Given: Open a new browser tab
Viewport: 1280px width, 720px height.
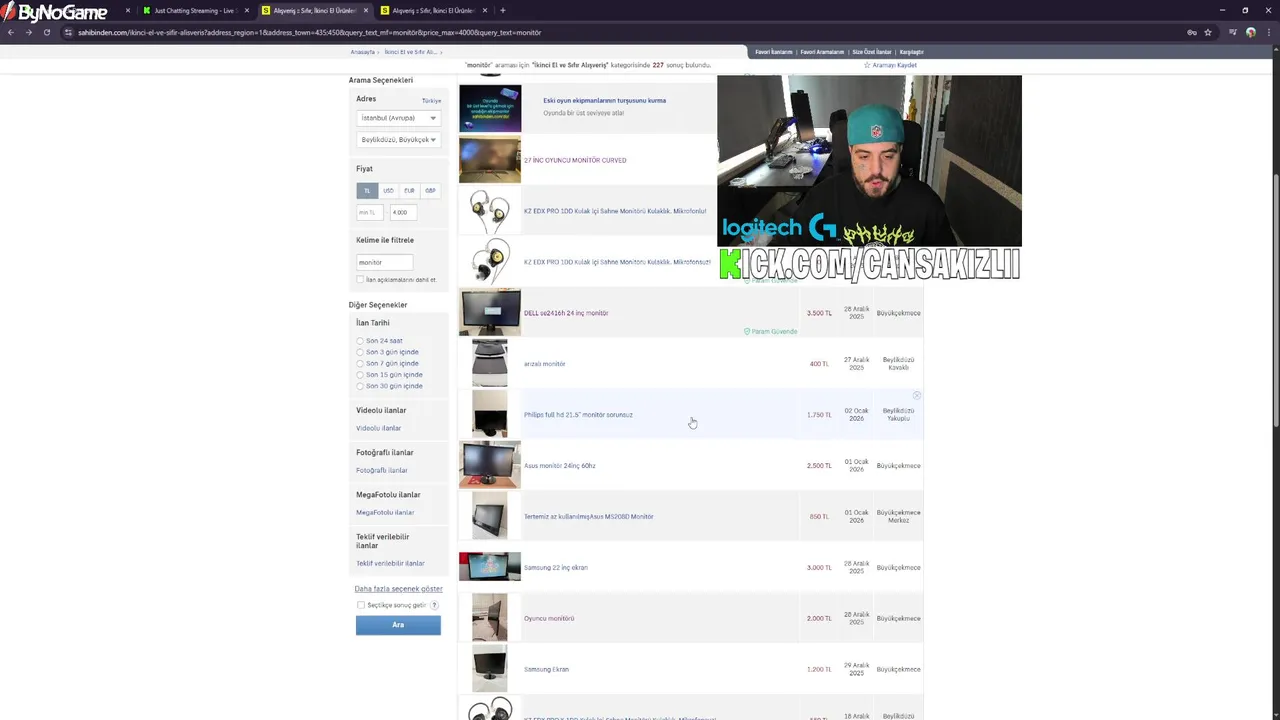Looking at the screenshot, I should tap(502, 10).
